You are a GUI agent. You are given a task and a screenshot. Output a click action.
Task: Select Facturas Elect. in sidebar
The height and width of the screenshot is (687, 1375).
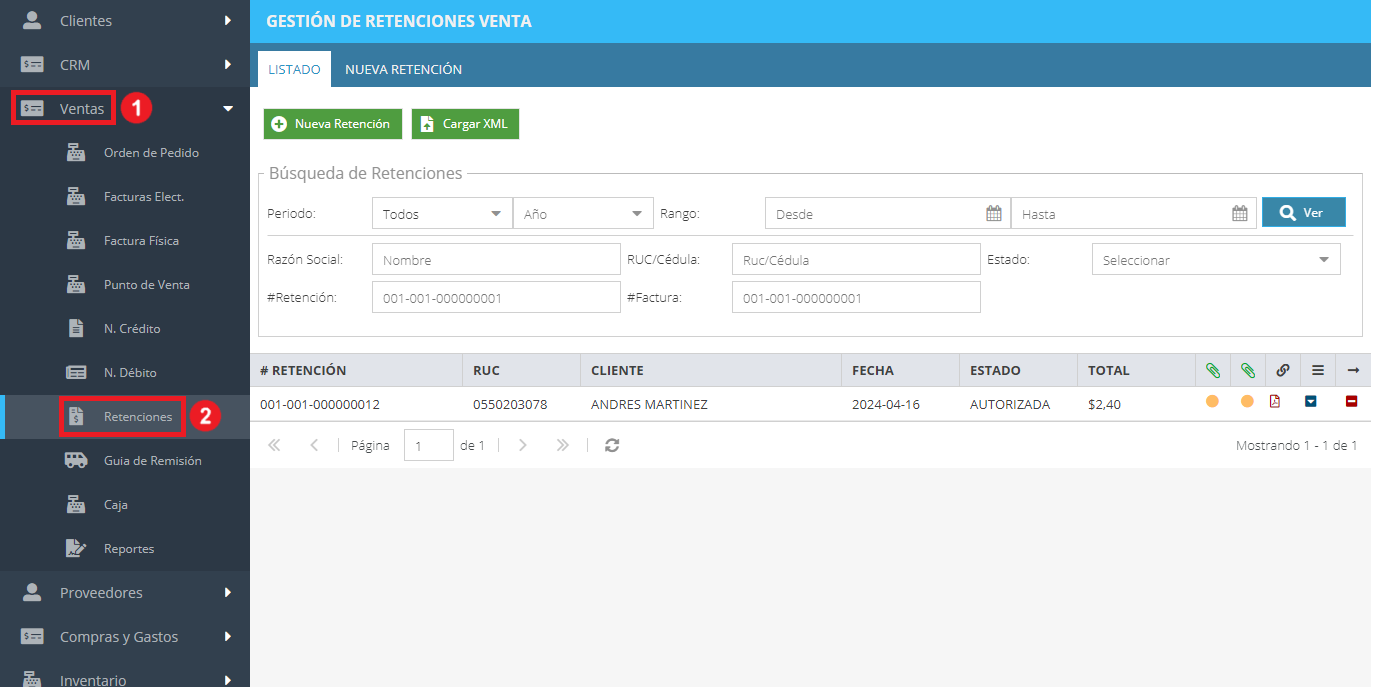click(144, 197)
